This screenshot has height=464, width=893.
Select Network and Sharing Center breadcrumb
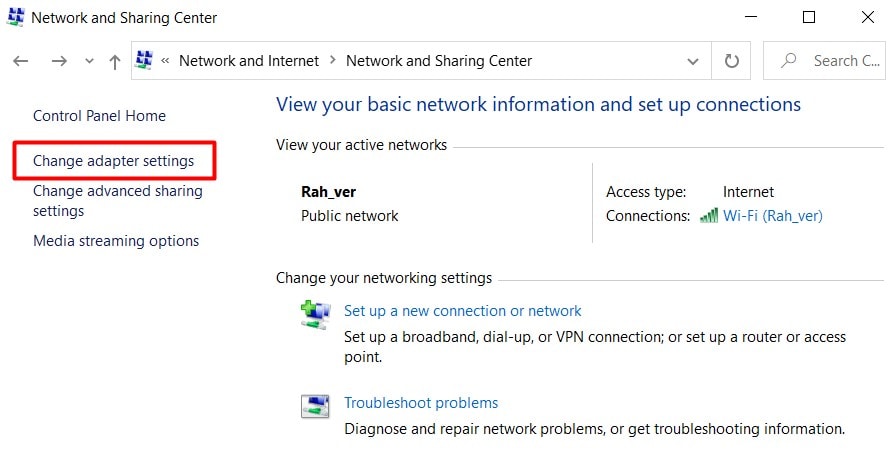pos(439,61)
